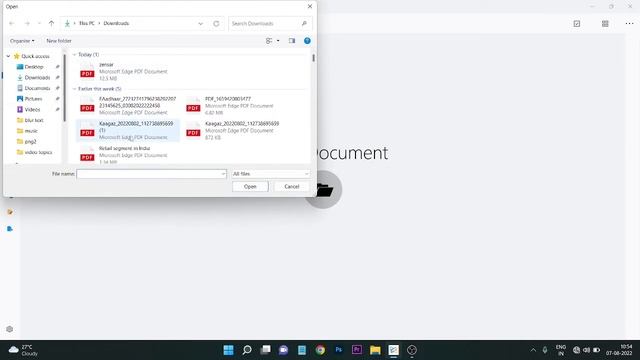The height and width of the screenshot is (360, 640).
Task: Collapse the Quick access tree
Action: pos(8,56)
